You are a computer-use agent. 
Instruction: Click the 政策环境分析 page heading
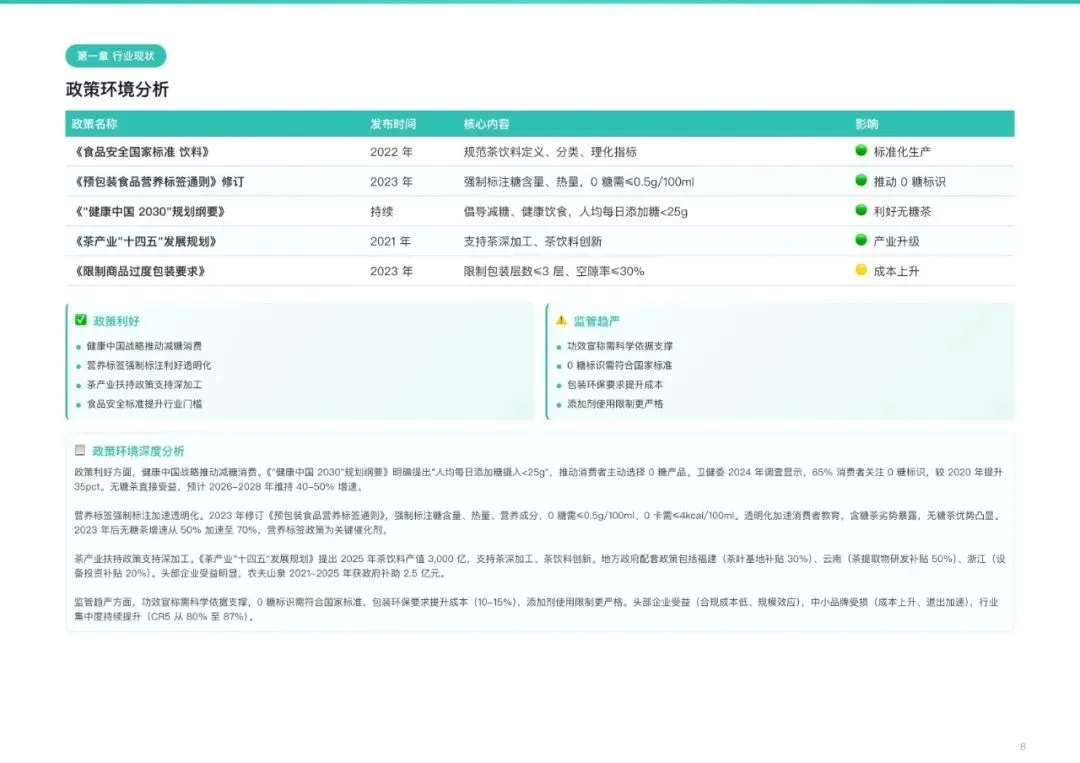pos(117,90)
